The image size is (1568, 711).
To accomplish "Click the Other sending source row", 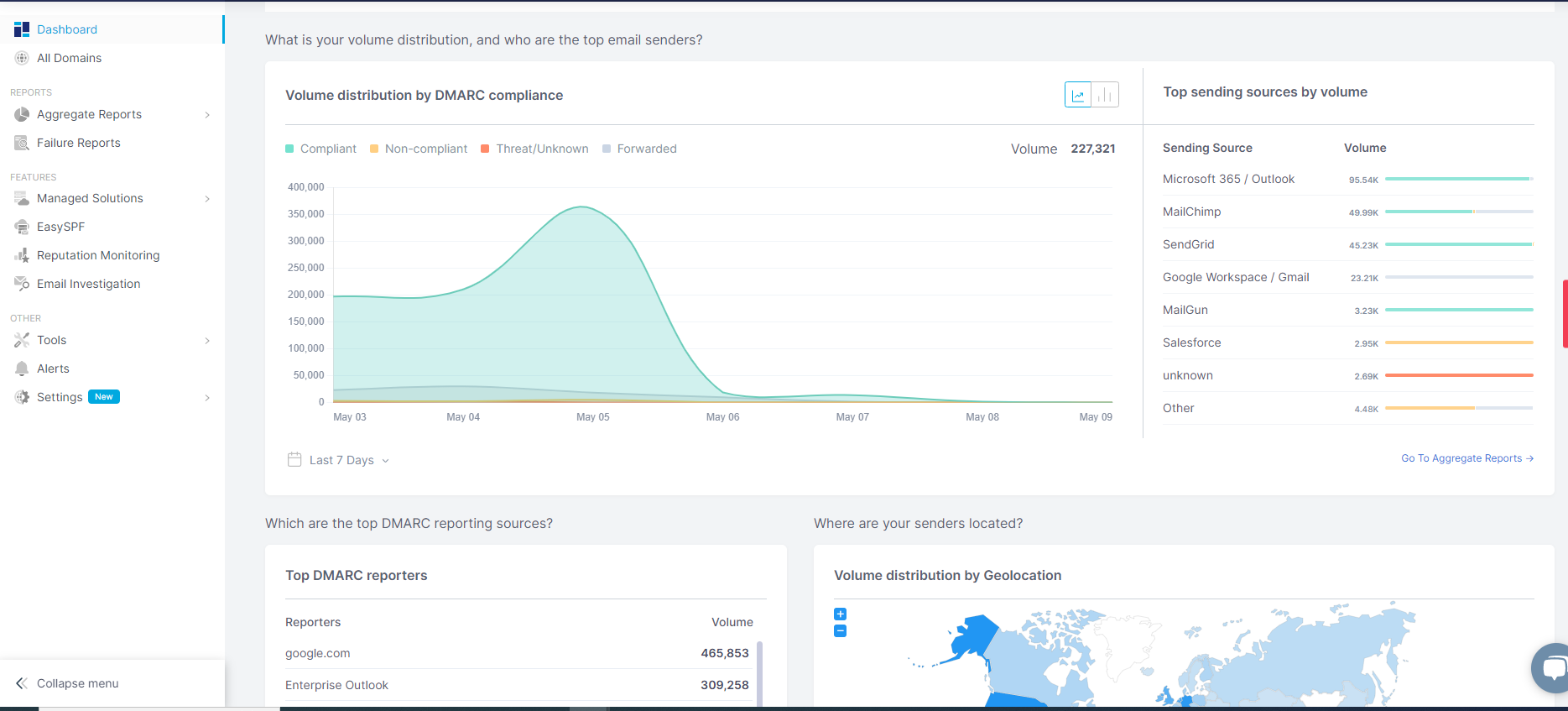I will coord(1348,408).
